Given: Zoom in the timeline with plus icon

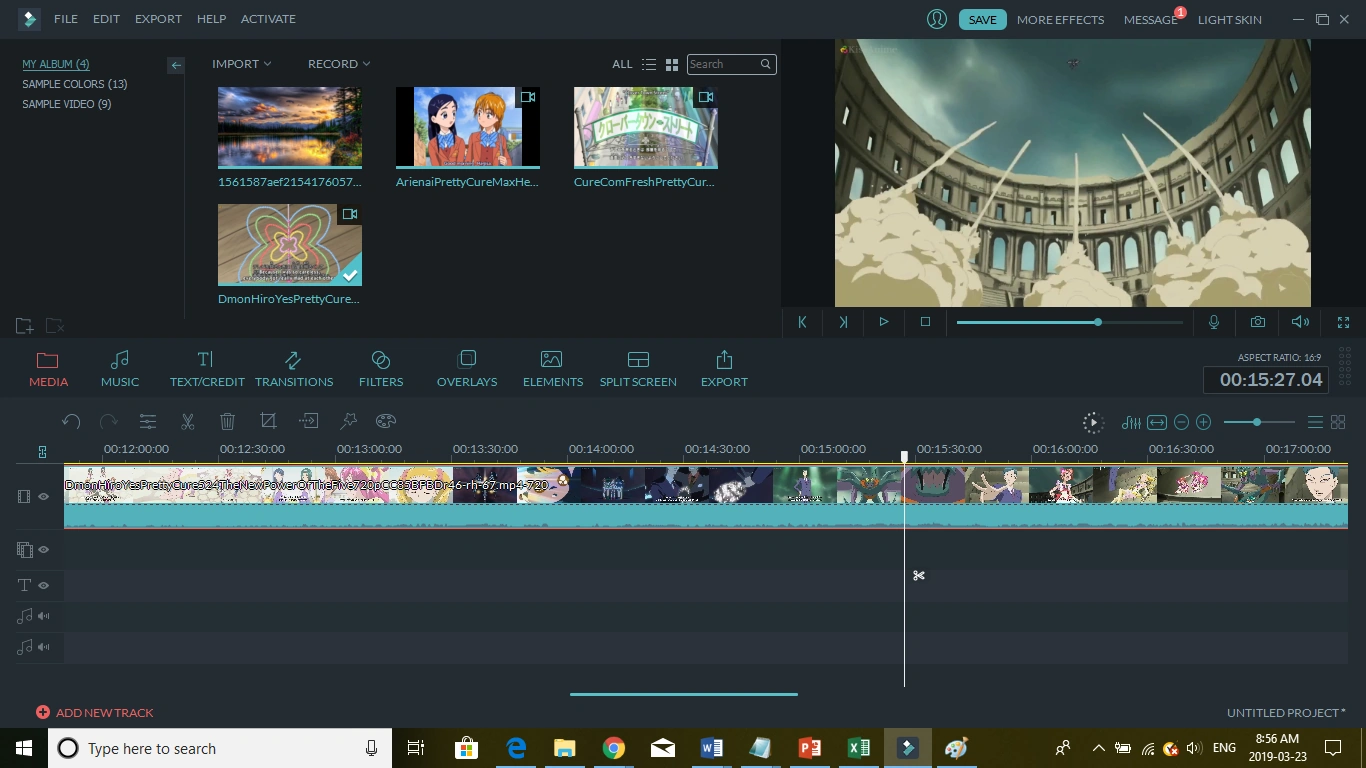Looking at the screenshot, I should click(x=1204, y=423).
